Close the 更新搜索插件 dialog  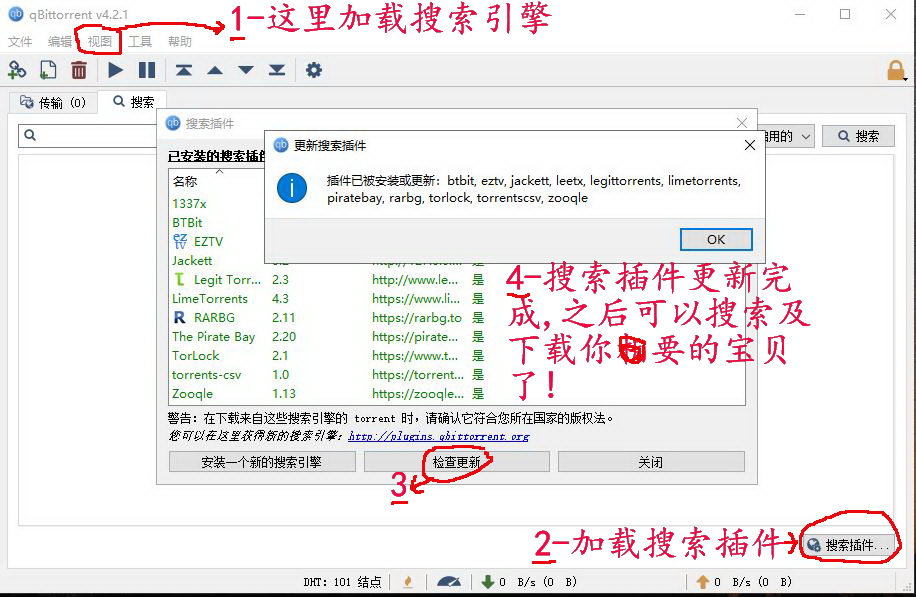pos(750,145)
